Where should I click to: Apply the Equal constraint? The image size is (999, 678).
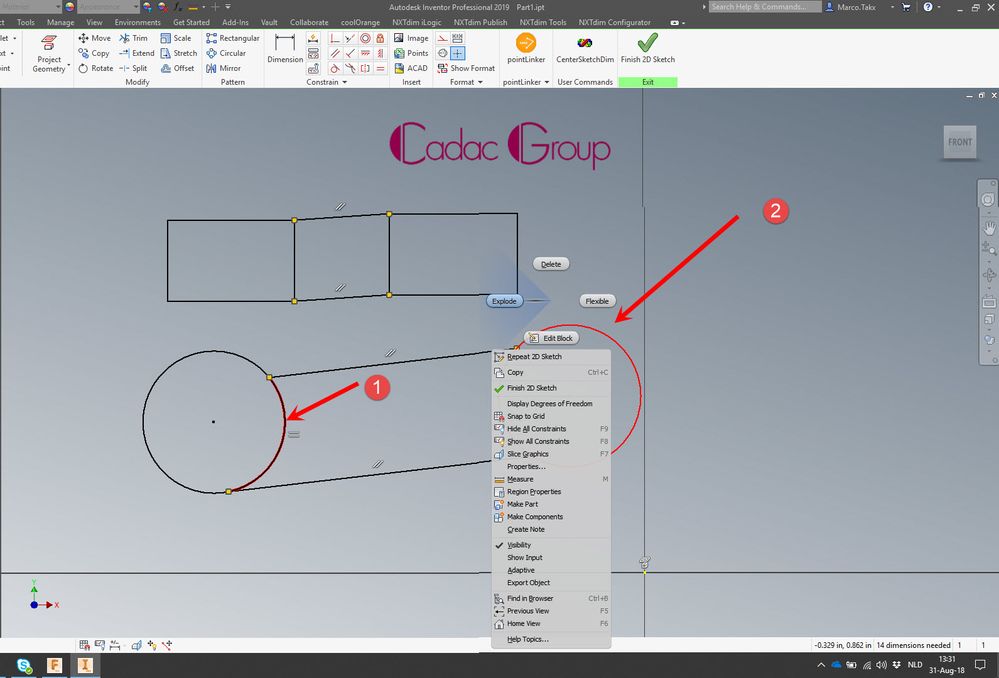click(x=380, y=68)
